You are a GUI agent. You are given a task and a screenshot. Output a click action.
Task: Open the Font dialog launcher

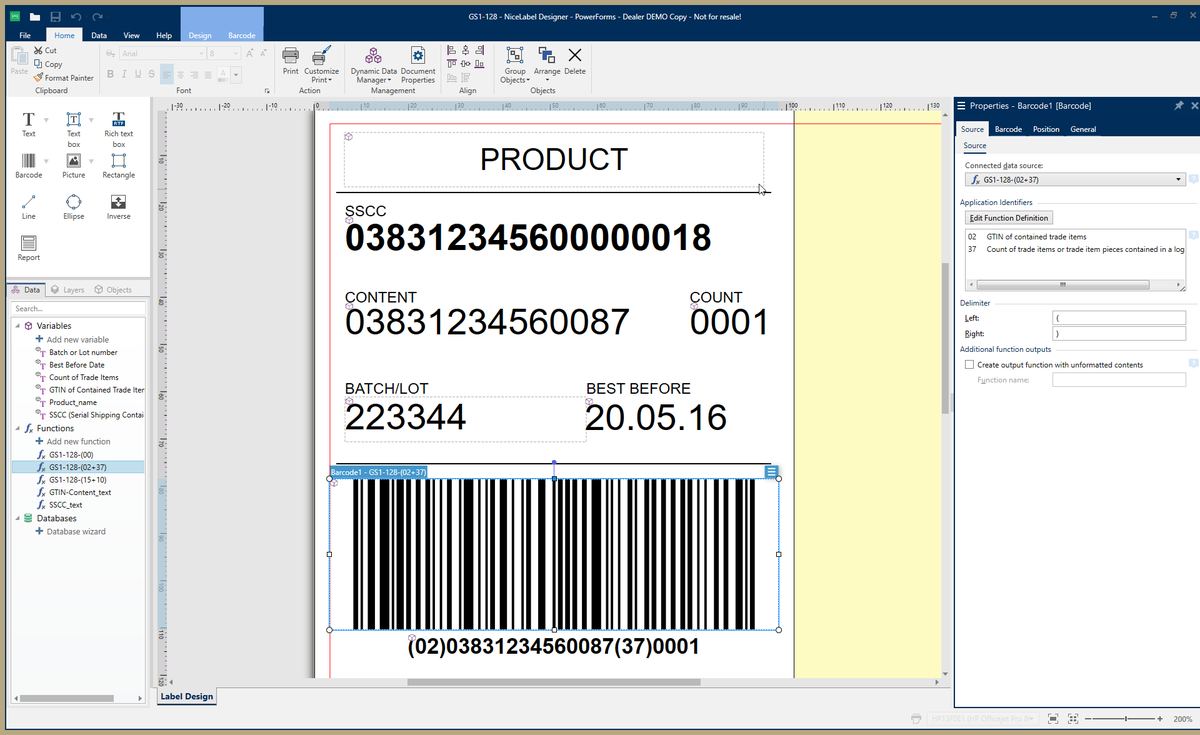pos(267,91)
